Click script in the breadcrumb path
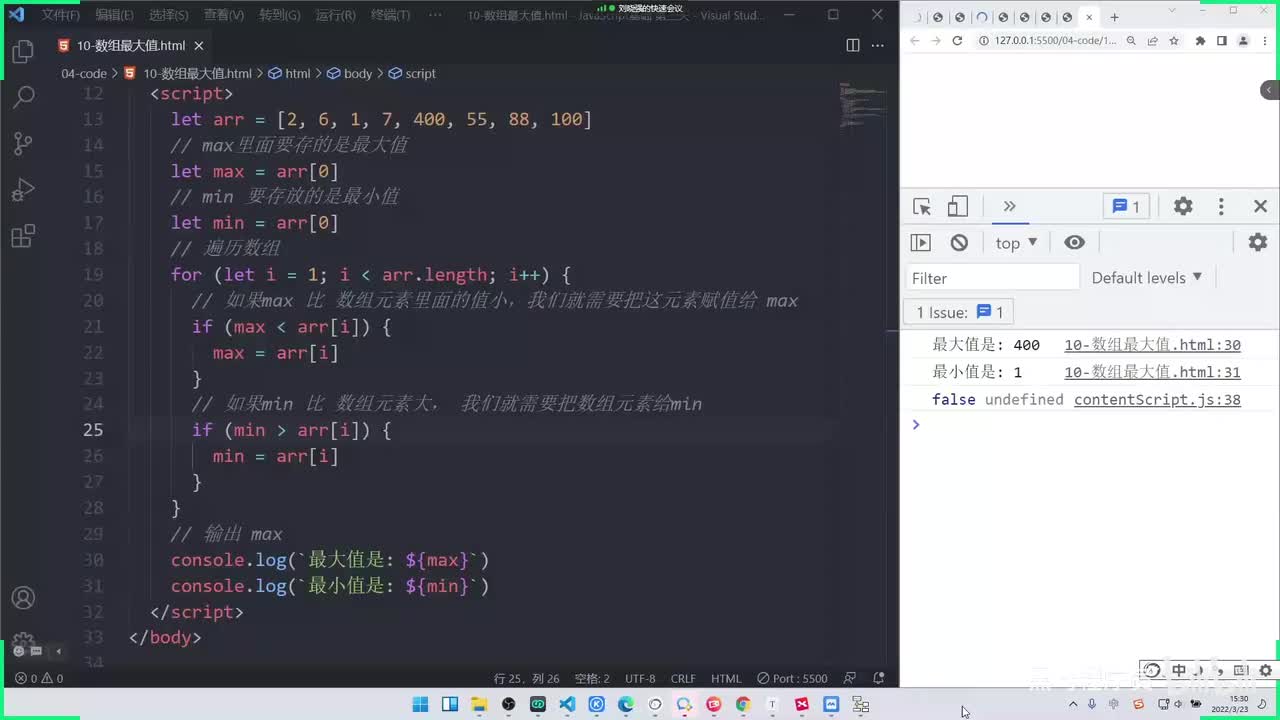The image size is (1280, 720). point(412,73)
